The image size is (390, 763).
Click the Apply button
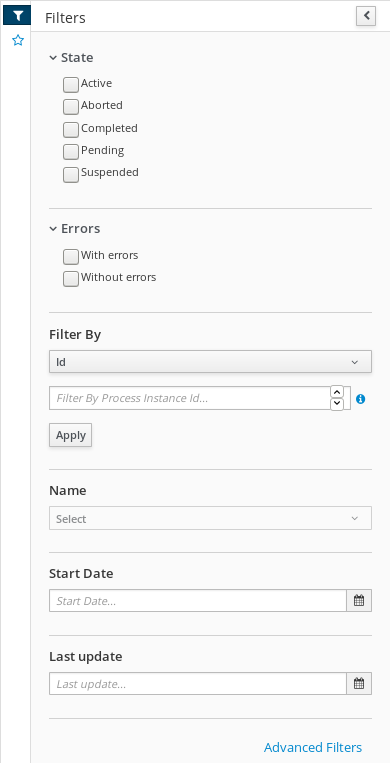(x=71, y=435)
